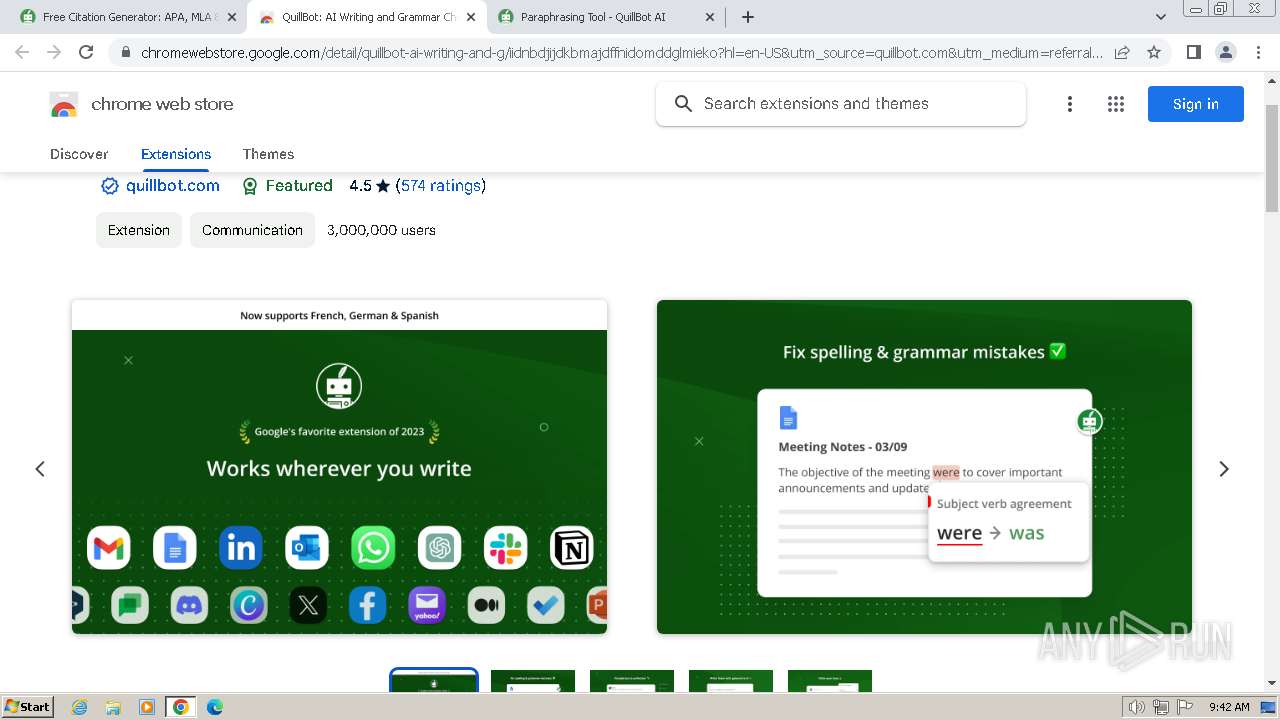Click the Notion icon in the screenshot
This screenshot has height=720, width=1280.
572,548
